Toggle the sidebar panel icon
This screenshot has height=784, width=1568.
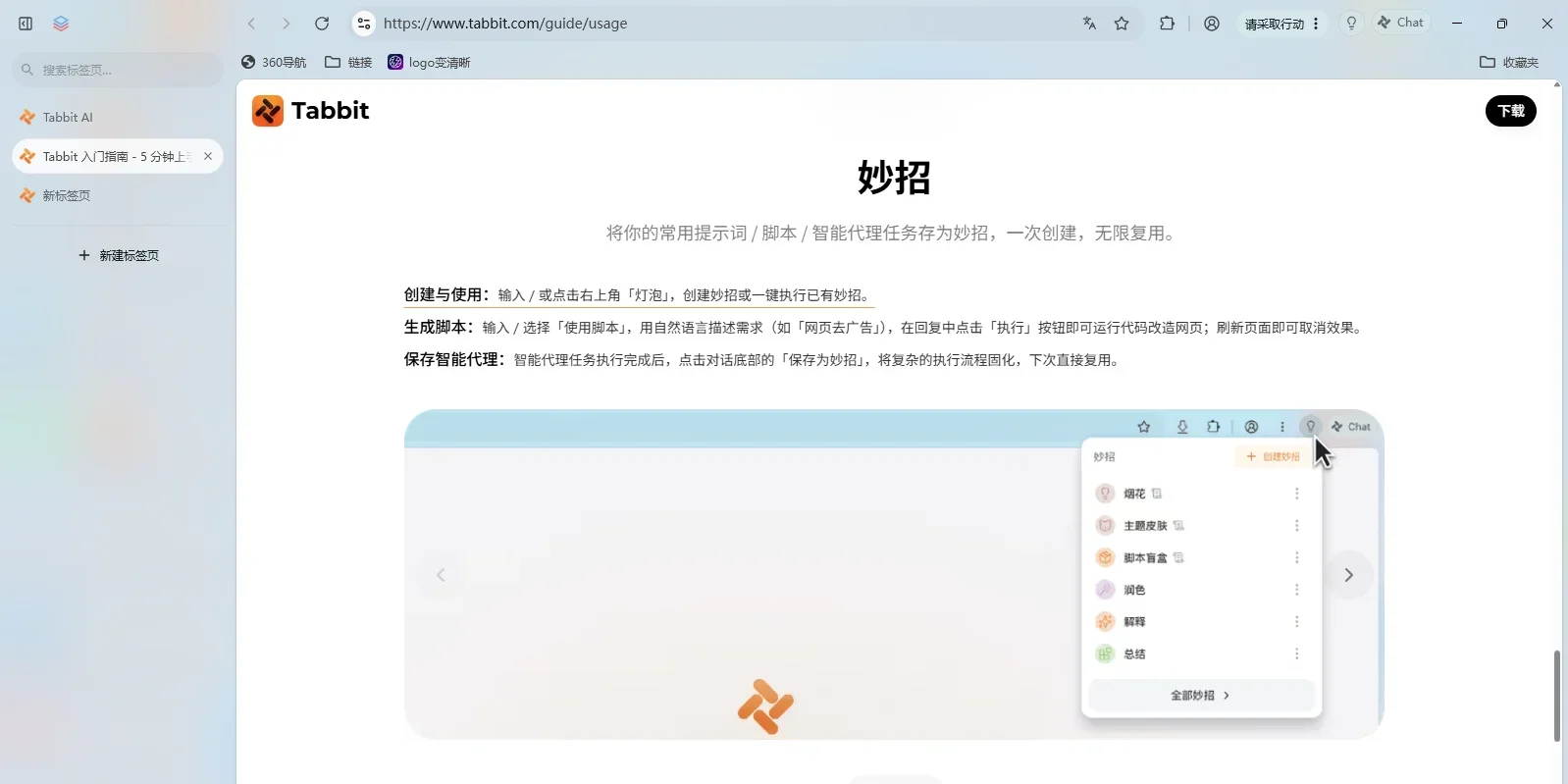26,24
